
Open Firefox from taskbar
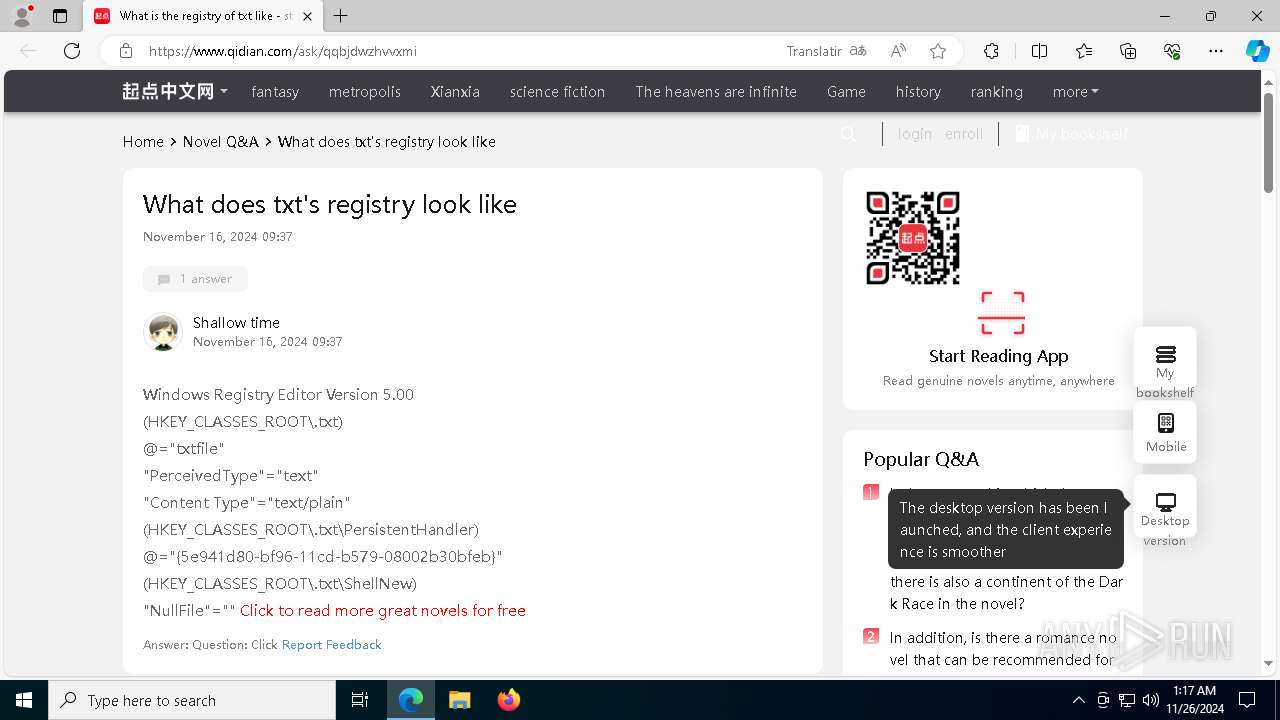[508, 700]
